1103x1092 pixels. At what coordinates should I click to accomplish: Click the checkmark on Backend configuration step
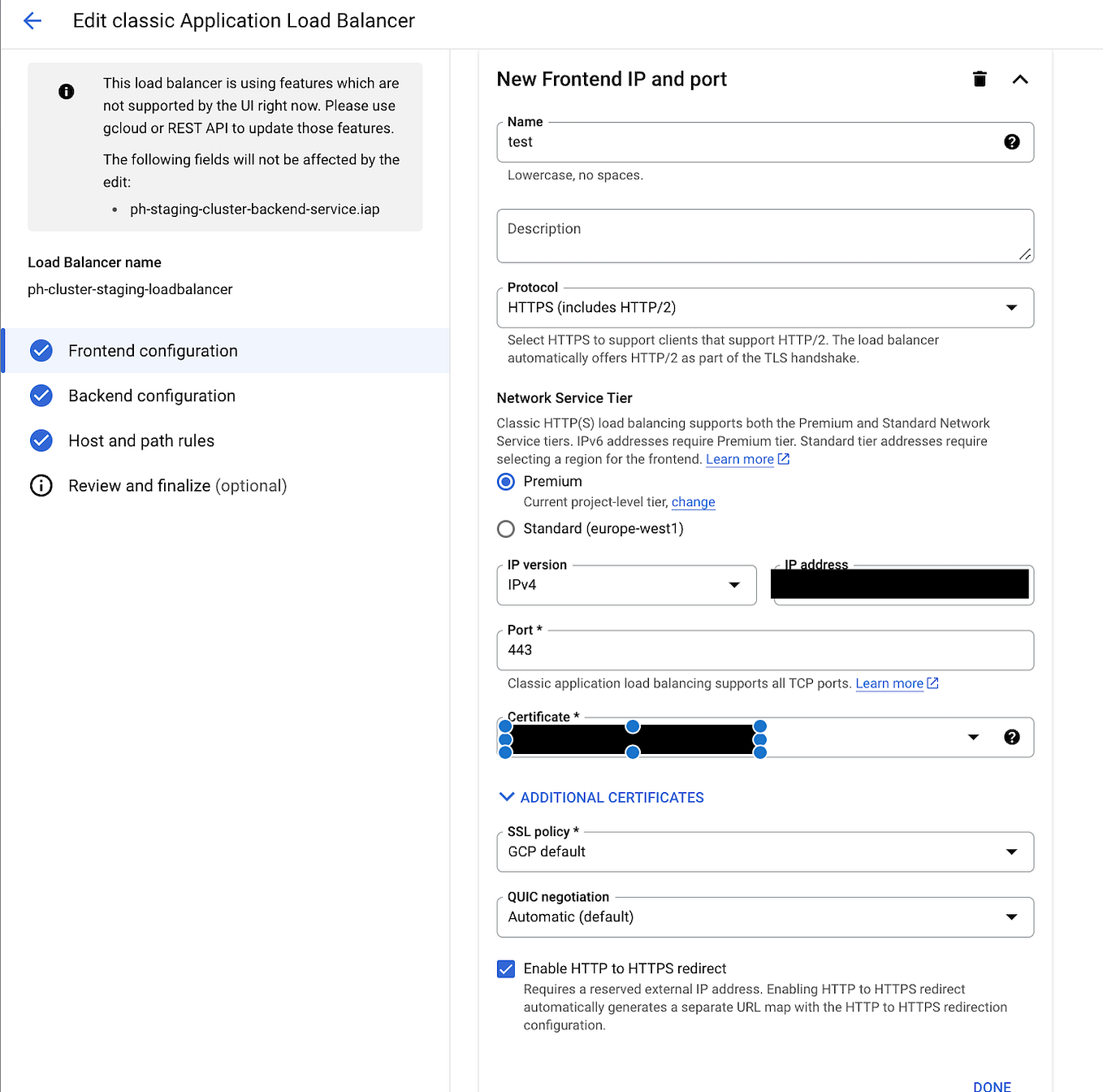41,396
